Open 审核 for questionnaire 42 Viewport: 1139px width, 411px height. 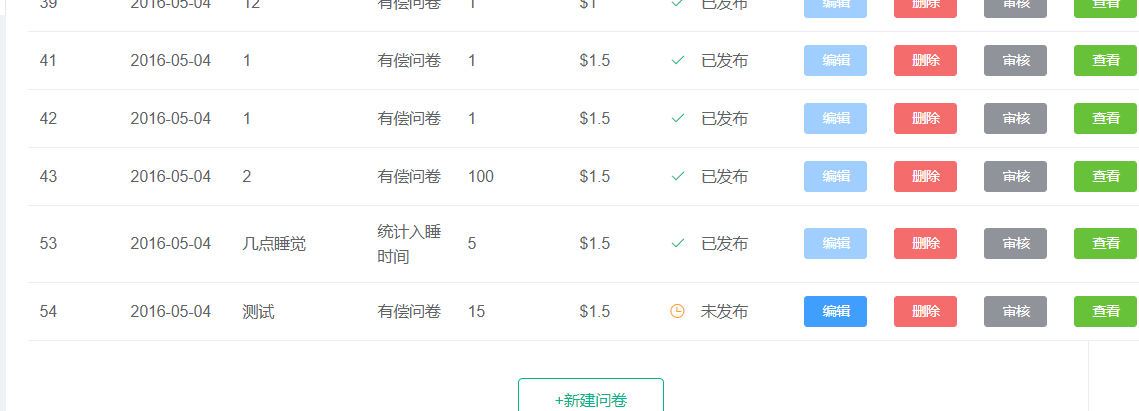coord(1015,119)
